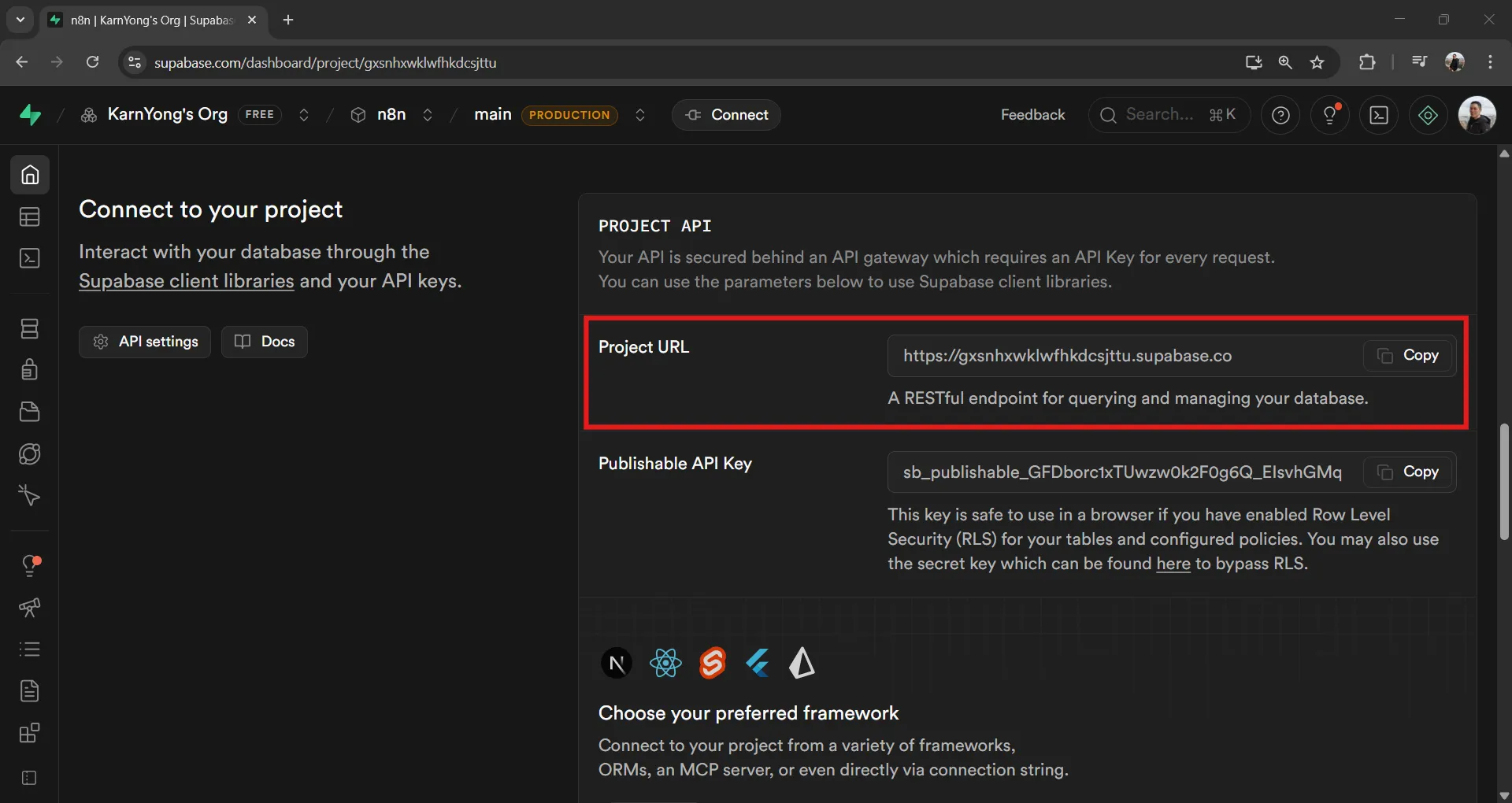Open the help question mark icon
This screenshot has height=803, width=1512.
[x=1280, y=116]
